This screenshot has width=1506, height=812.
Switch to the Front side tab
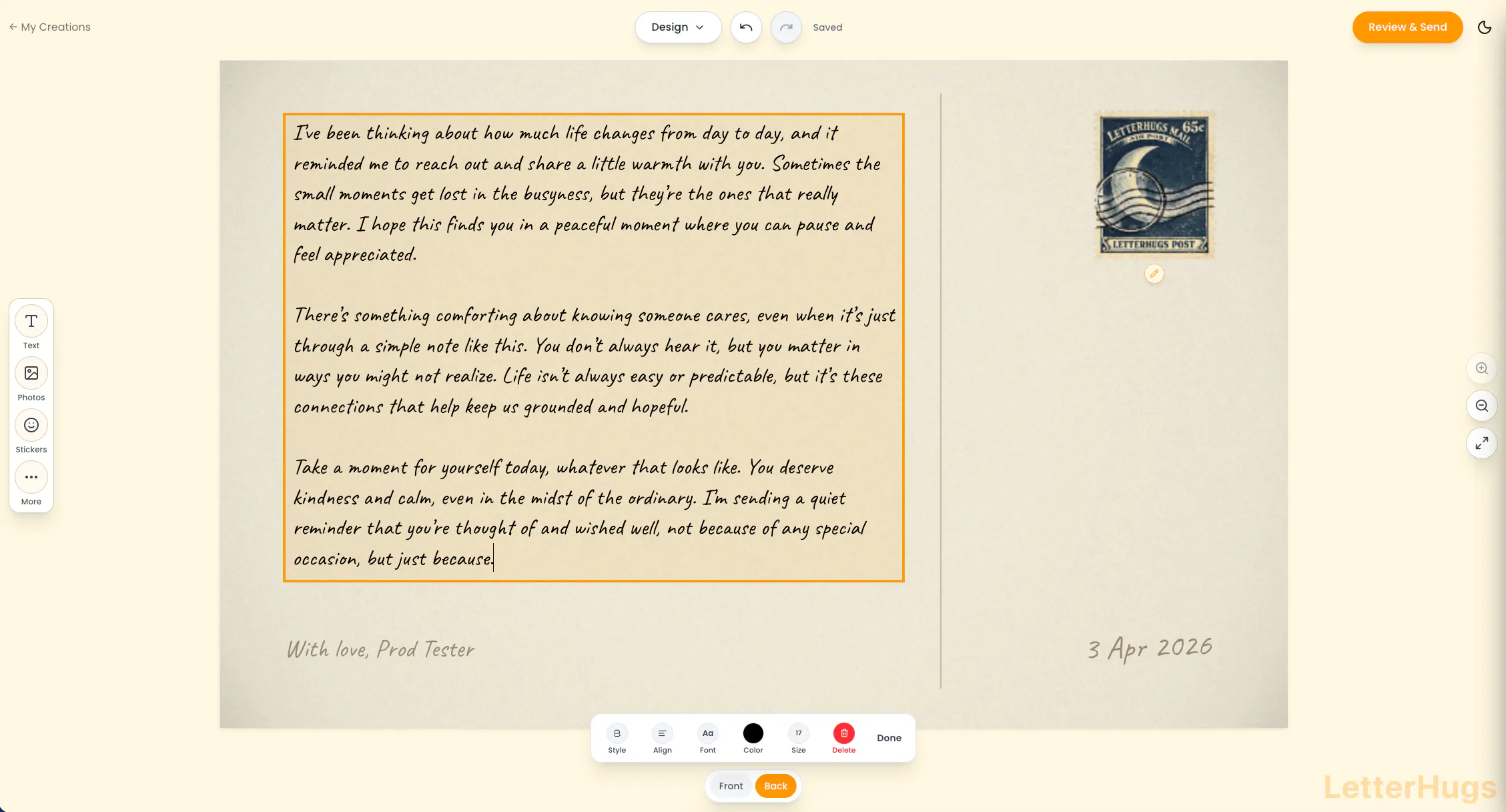731,786
